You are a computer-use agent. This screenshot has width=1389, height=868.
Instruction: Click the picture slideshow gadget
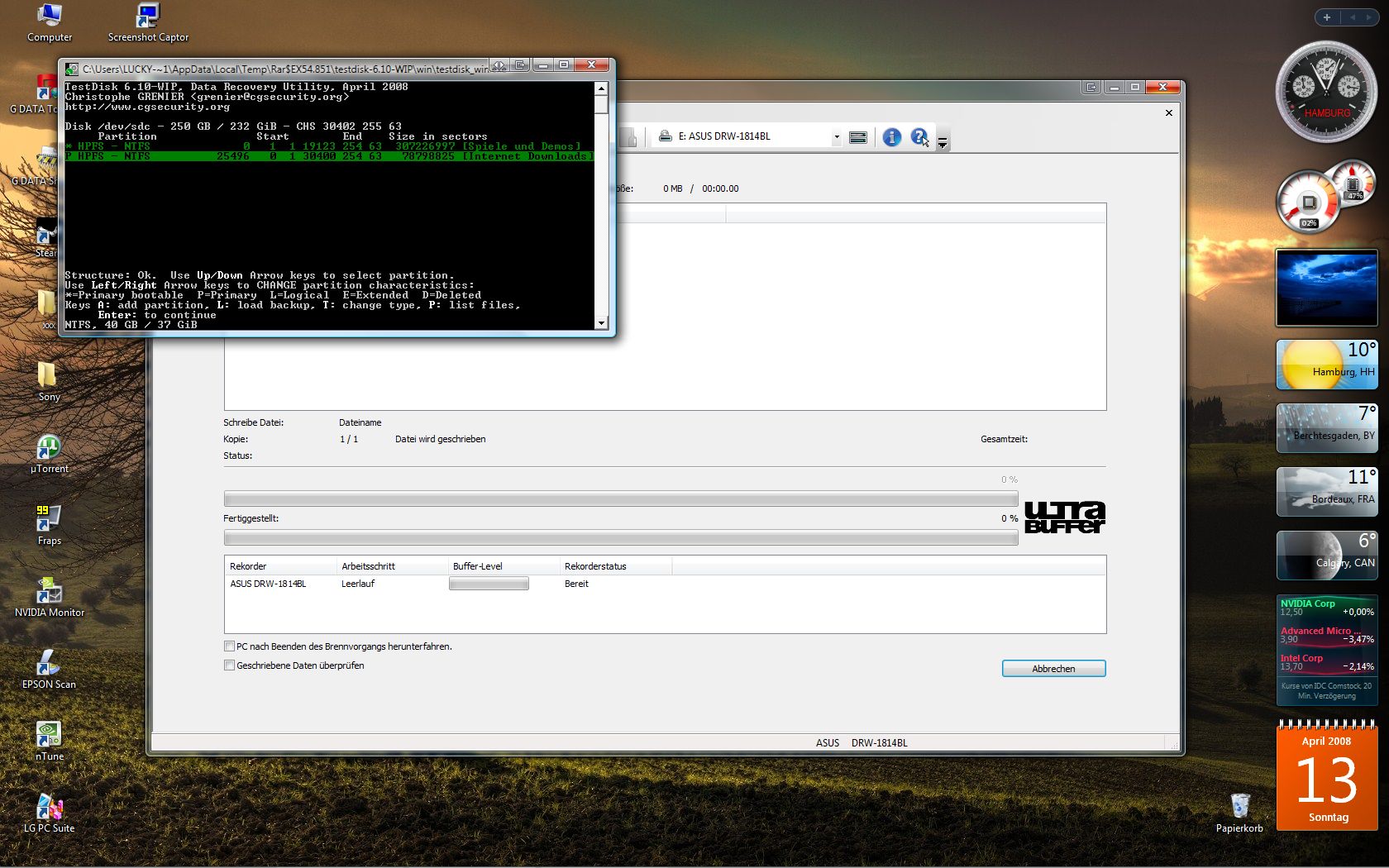(1327, 288)
